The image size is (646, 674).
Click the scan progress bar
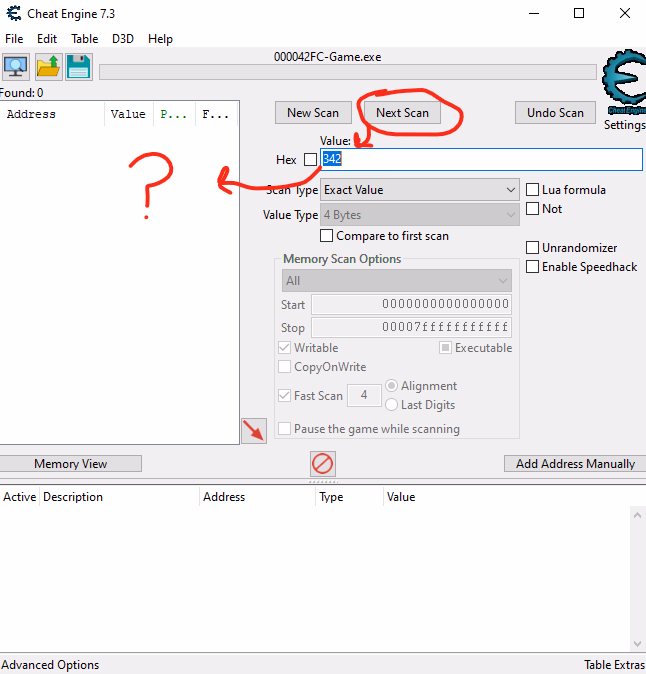coord(348,72)
